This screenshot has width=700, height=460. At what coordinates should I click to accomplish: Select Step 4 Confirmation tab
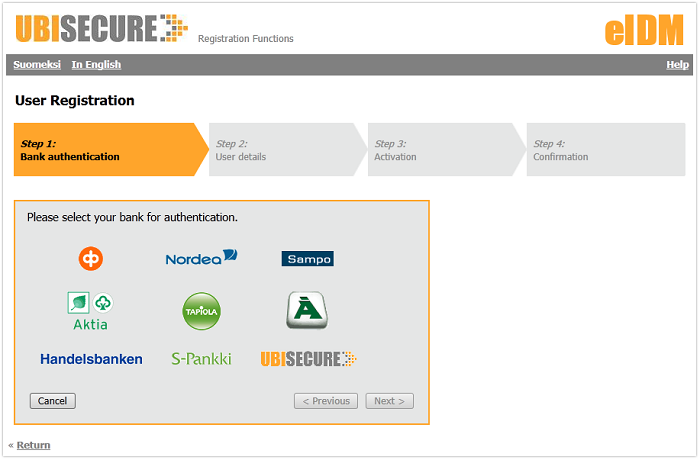click(x=606, y=150)
